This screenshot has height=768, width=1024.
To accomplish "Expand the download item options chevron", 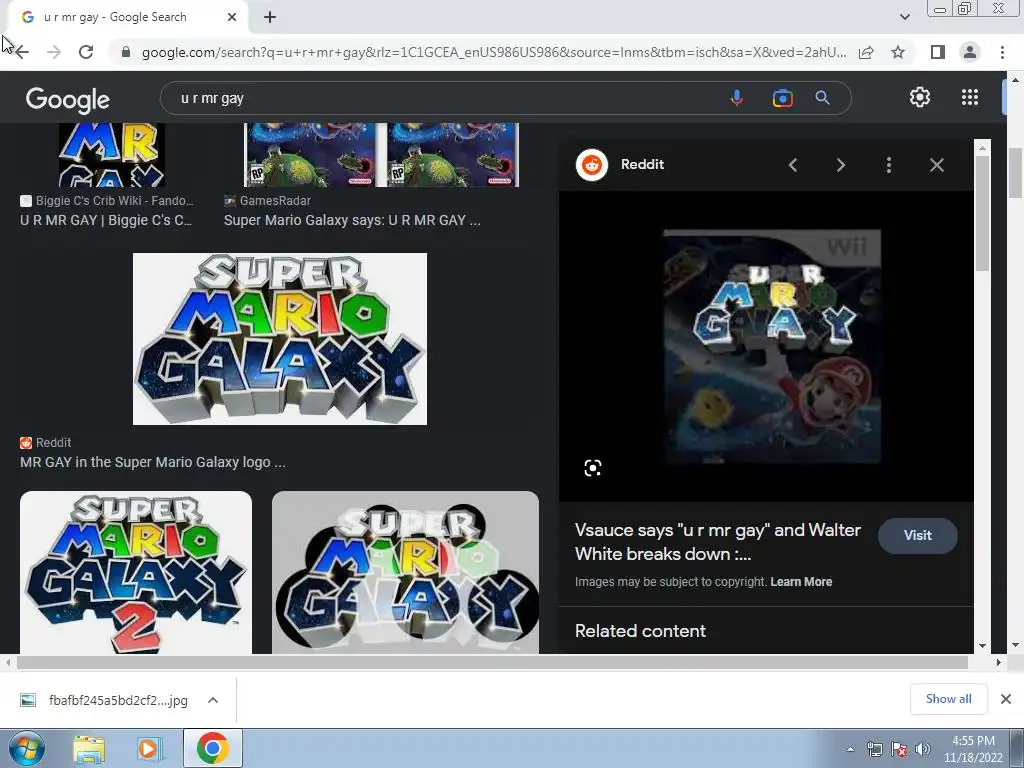I will [213, 700].
